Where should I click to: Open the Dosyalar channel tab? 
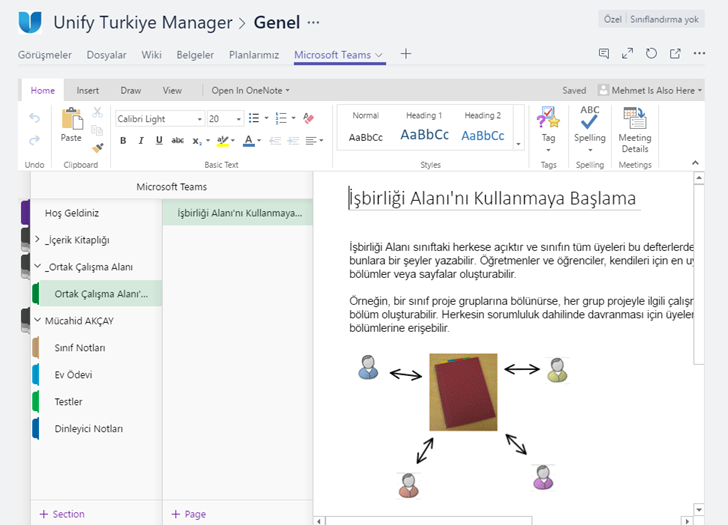pyautogui.click(x=106, y=55)
